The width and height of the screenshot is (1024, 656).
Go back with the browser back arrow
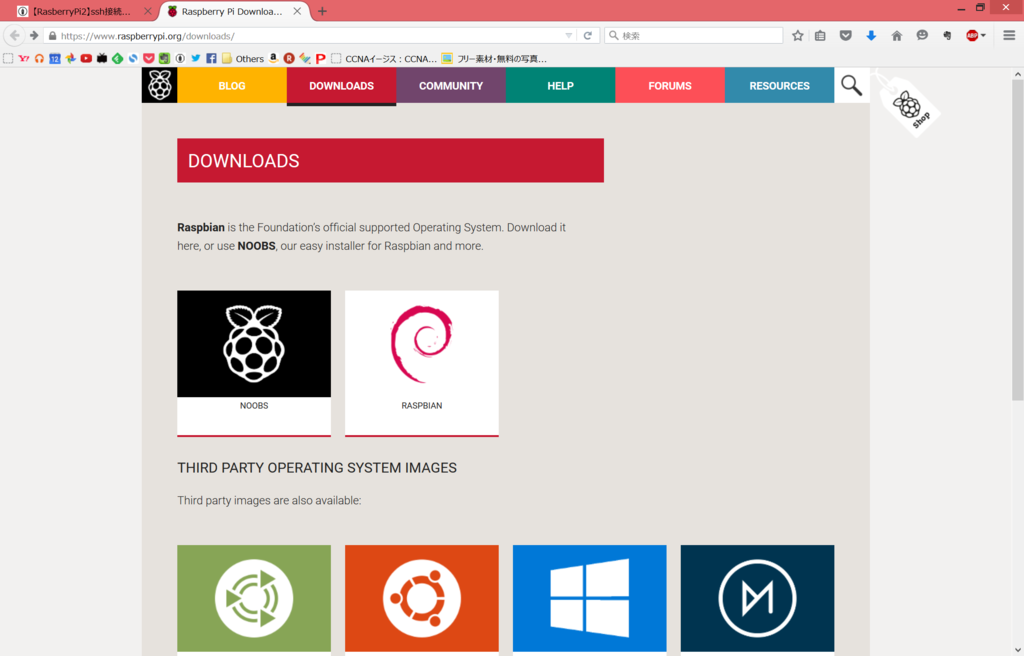click(x=14, y=35)
